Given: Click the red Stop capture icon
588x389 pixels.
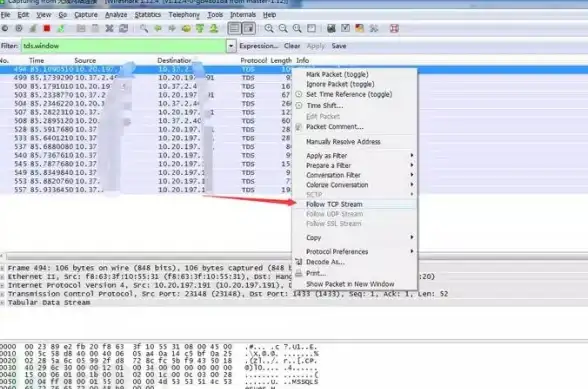Looking at the screenshot, I should [x=47, y=29].
